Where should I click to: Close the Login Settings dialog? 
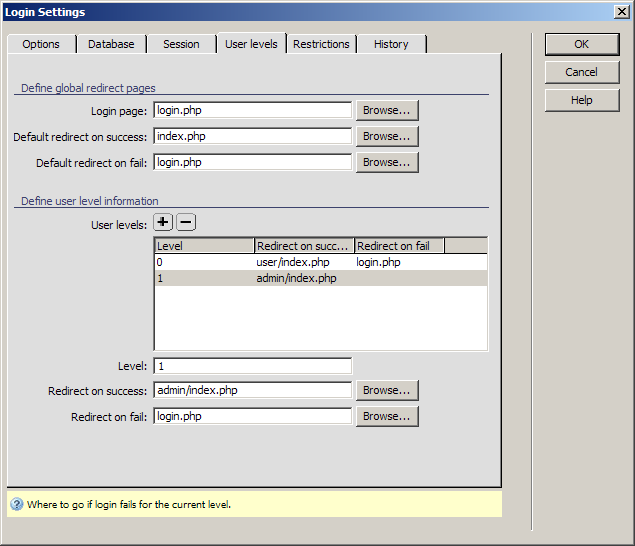click(621, 12)
